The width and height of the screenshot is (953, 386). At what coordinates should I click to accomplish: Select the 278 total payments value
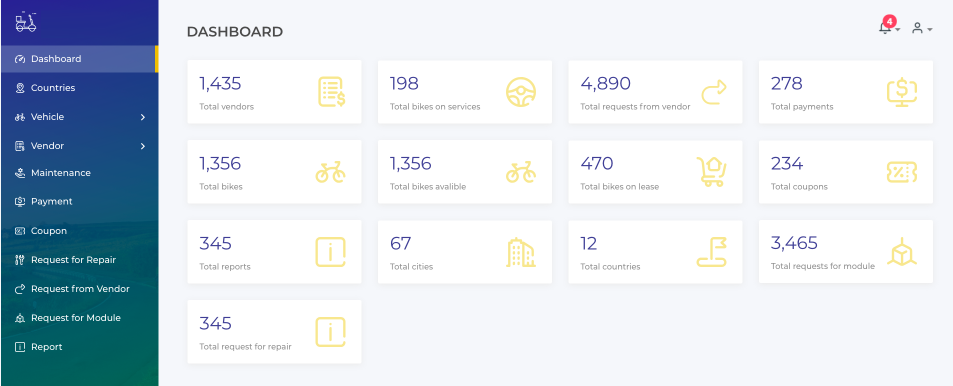tap(786, 83)
